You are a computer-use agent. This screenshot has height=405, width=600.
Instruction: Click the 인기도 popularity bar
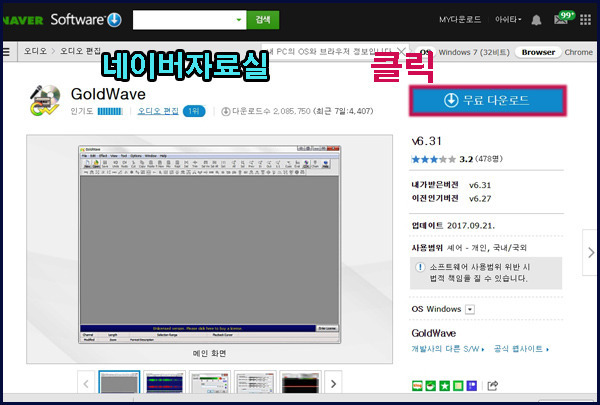(x=110, y=111)
